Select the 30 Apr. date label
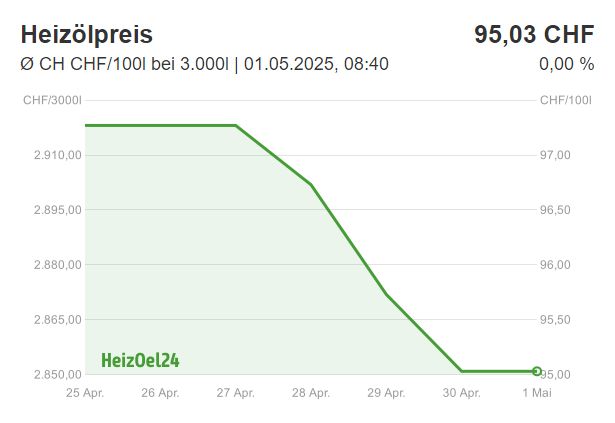The width and height of the screenshot is (615, 423). tap(462, 393)
